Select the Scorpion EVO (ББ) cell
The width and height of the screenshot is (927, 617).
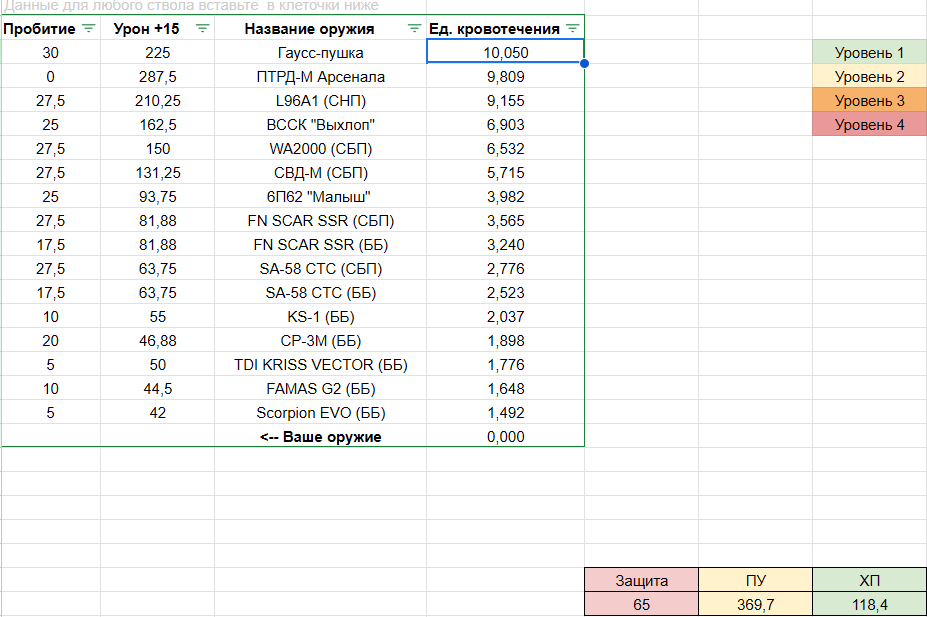coord(320,413)
